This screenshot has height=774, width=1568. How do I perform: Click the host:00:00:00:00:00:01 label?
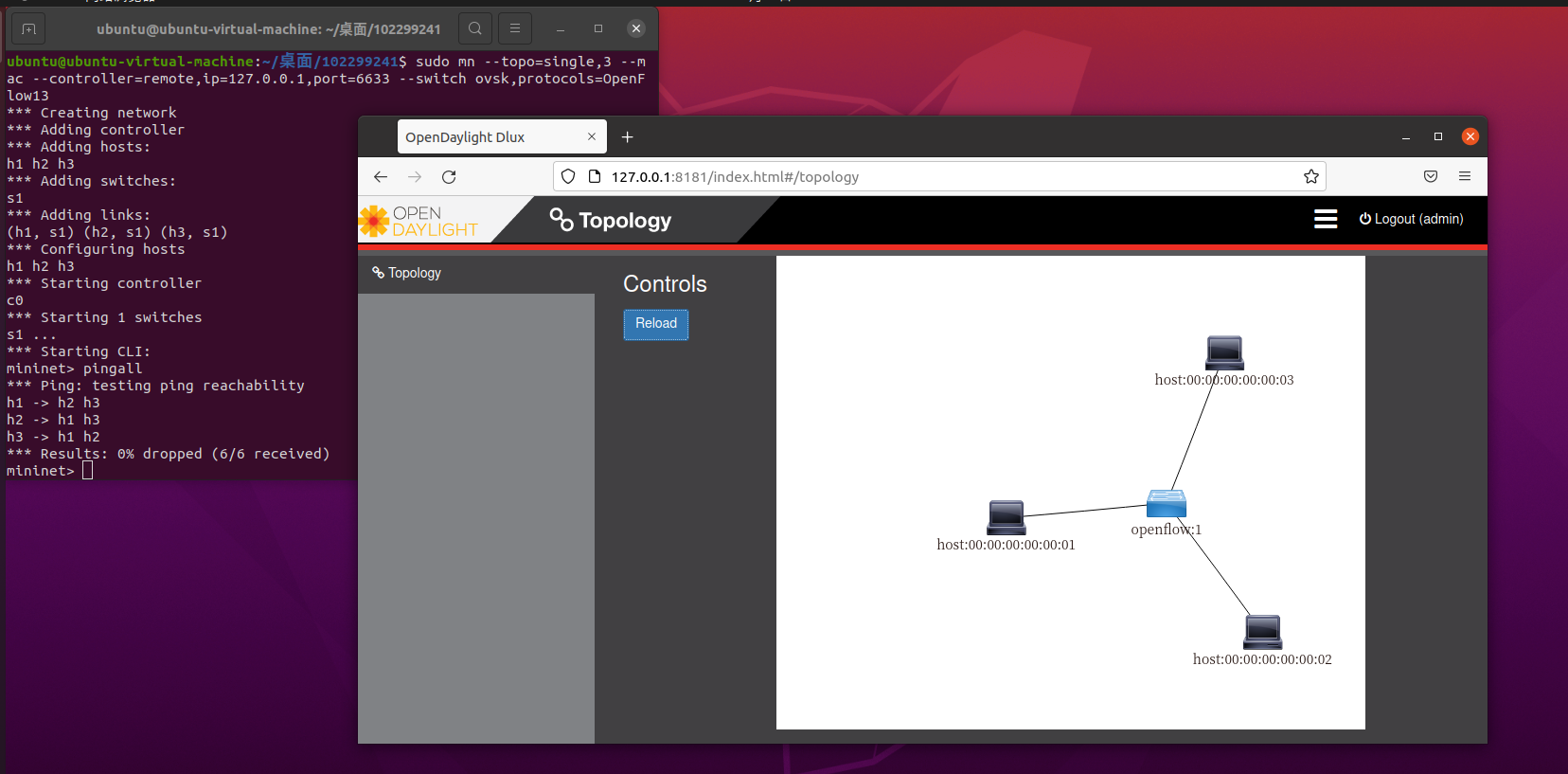click(1006, 545)
